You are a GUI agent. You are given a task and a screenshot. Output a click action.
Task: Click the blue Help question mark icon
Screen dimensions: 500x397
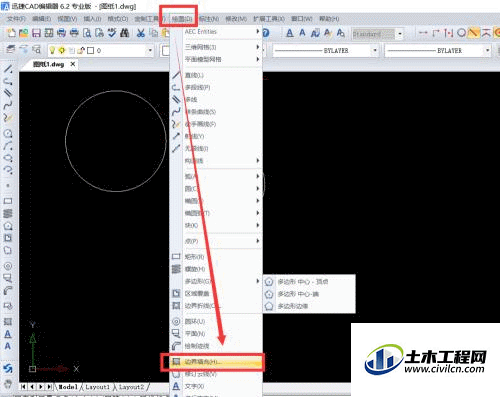coord(266,33)
